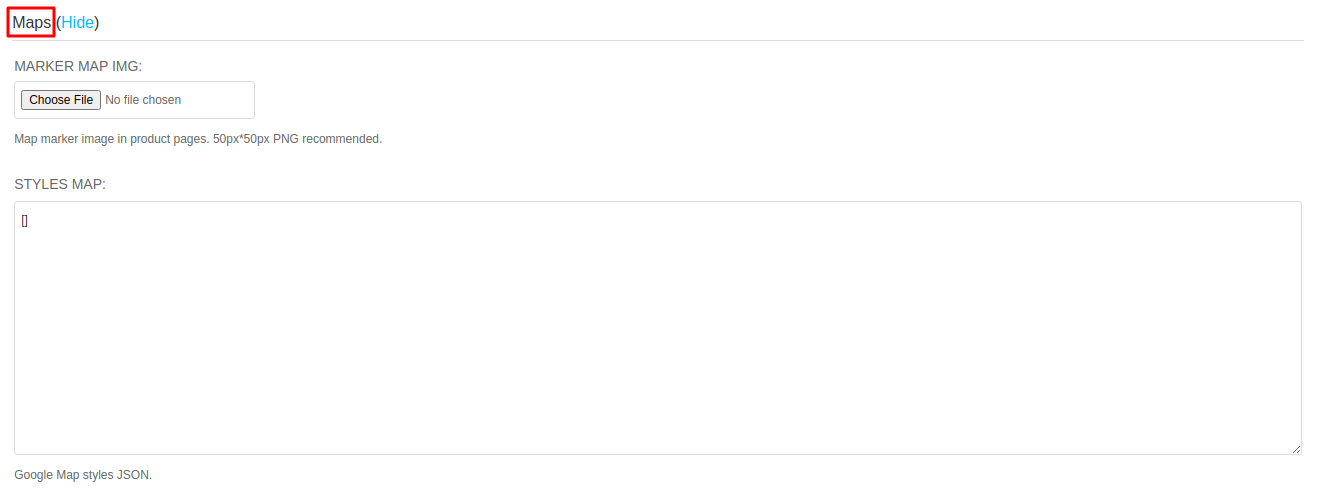Viewport: 1326px width, 498px height.
Task: Click the center of Styles Map textarea
Action: click(x=658, y=328)
